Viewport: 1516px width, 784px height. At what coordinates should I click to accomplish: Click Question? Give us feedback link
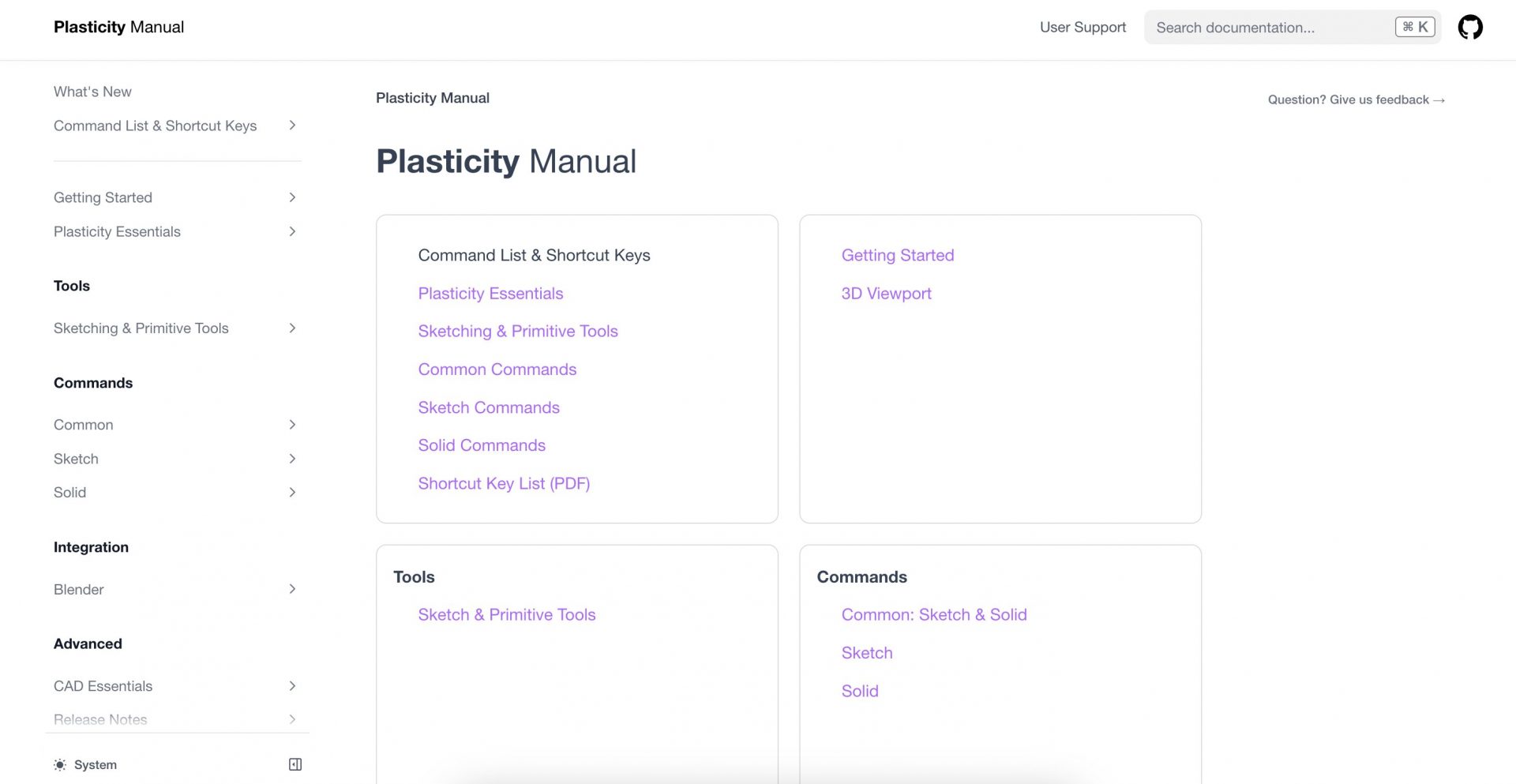click(1356, 99)
